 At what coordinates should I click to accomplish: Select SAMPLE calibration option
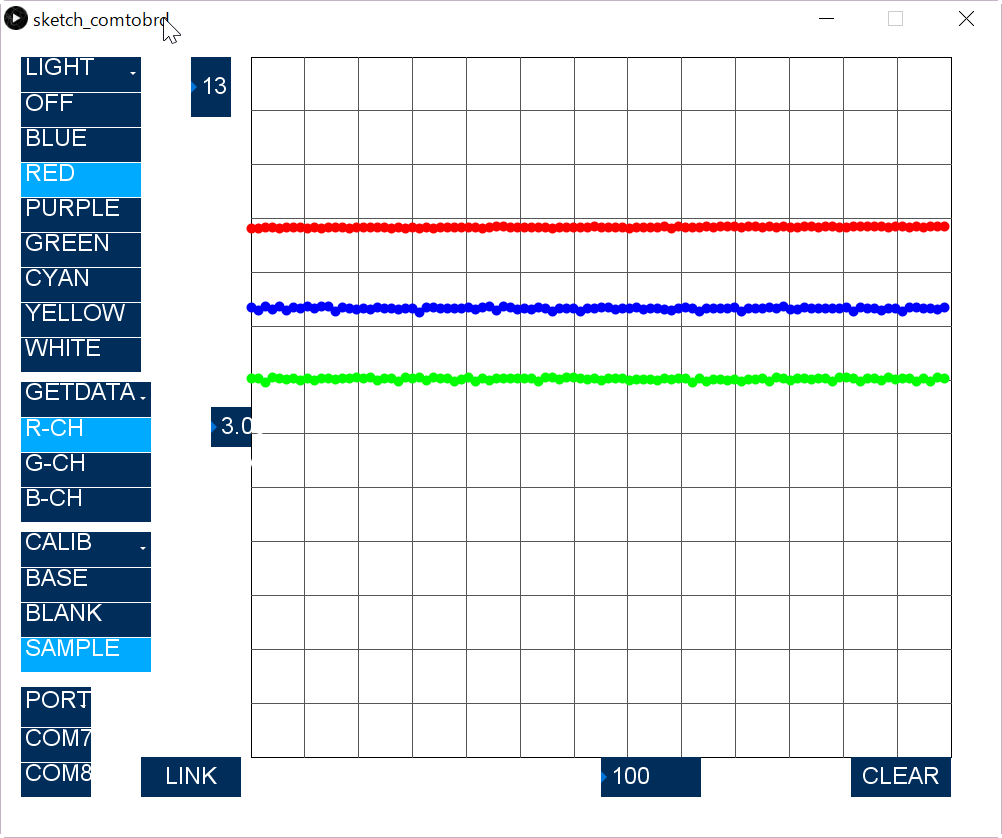click(86, 655)
